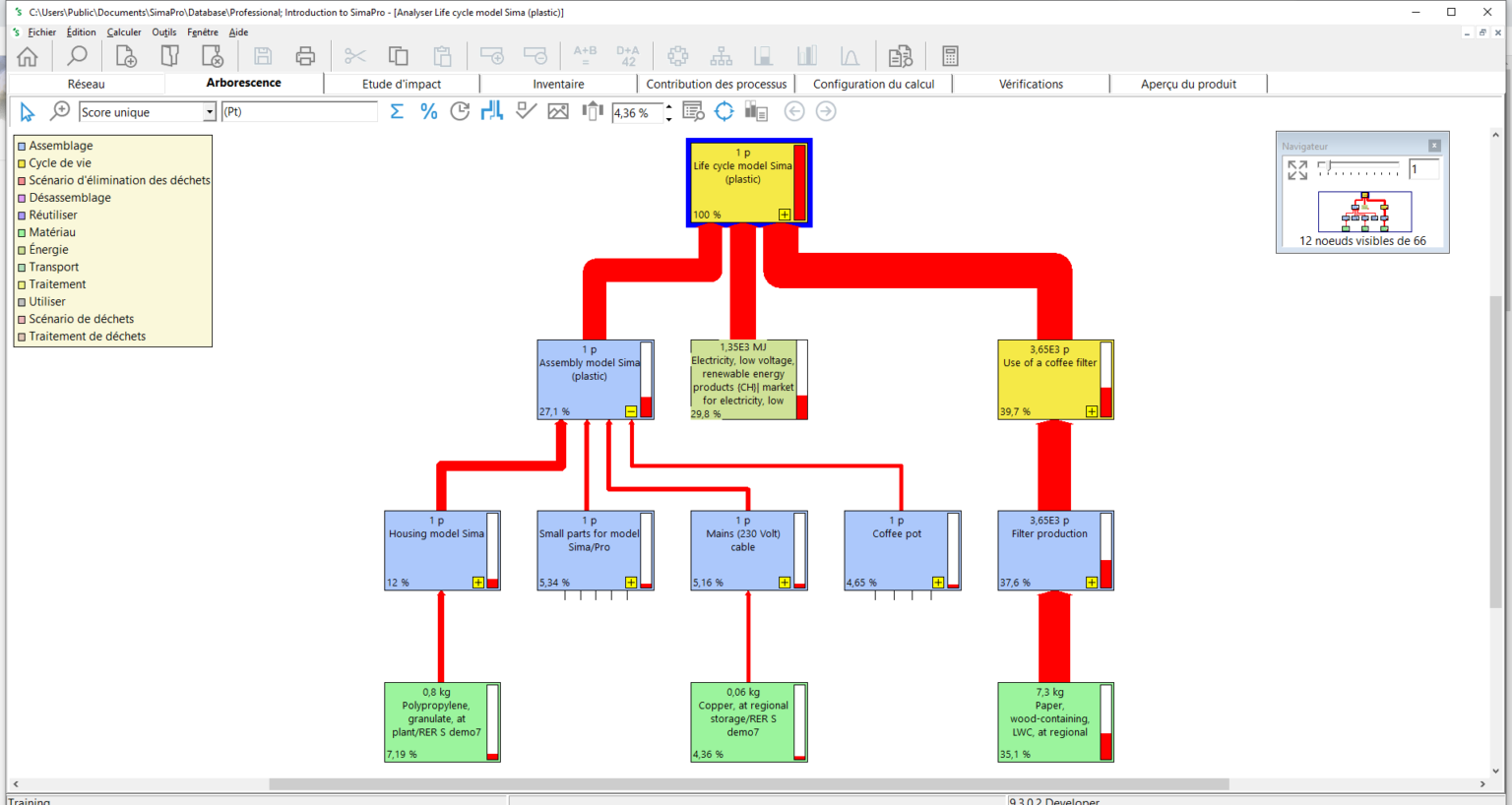The image size is (1512, 805).
Task: Expand the Housing model Sima node
Action: tap(477, 583)
